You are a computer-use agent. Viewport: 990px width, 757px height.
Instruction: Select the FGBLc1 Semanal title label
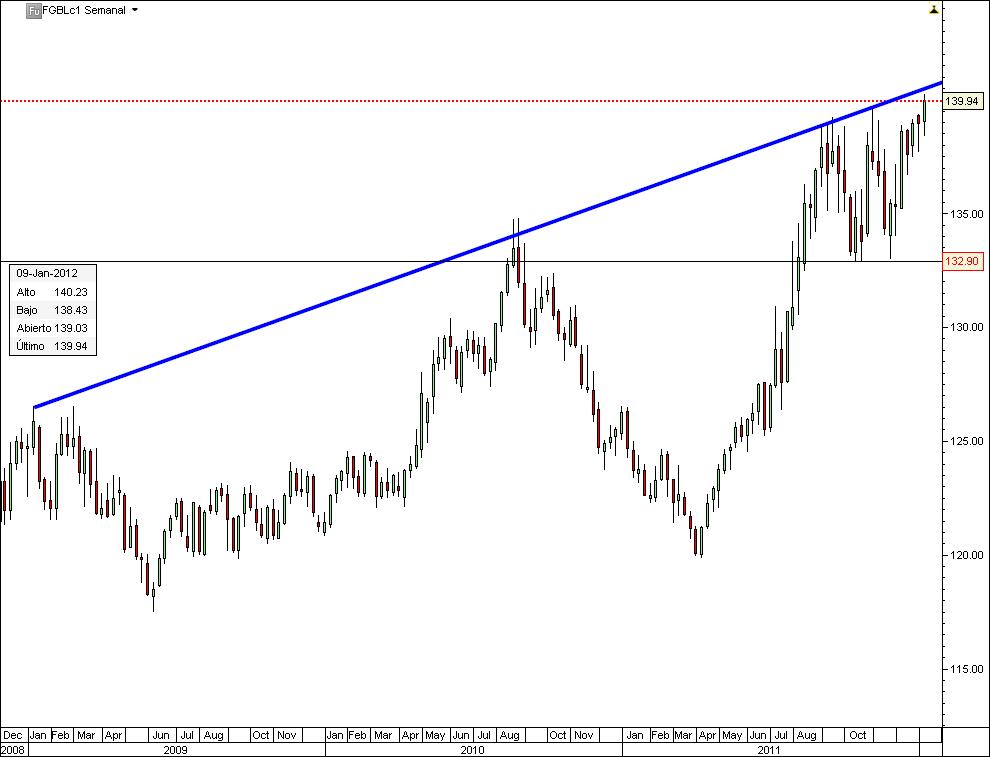coord(83,9)
